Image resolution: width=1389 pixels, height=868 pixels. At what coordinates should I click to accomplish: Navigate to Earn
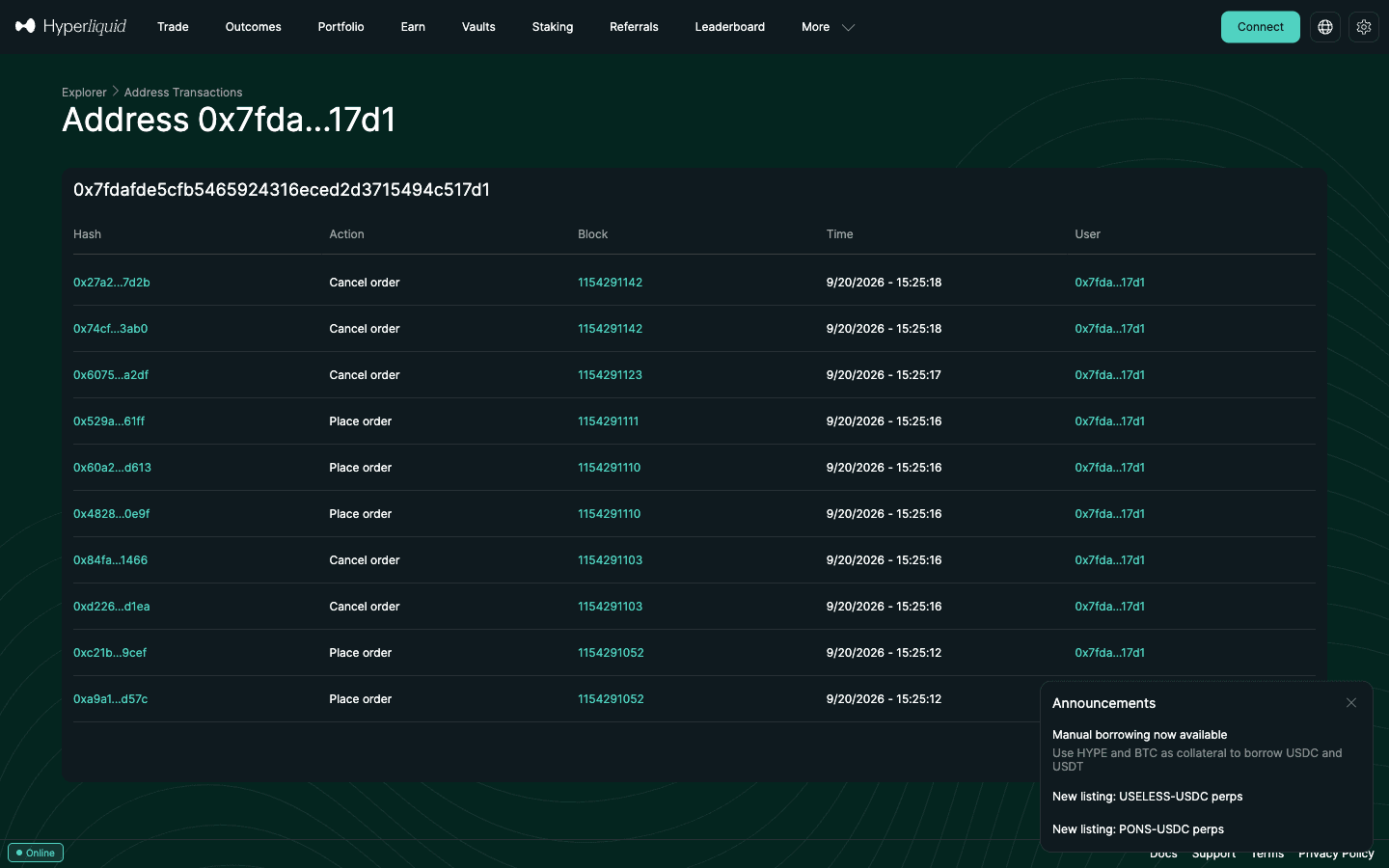coord(413,27)
